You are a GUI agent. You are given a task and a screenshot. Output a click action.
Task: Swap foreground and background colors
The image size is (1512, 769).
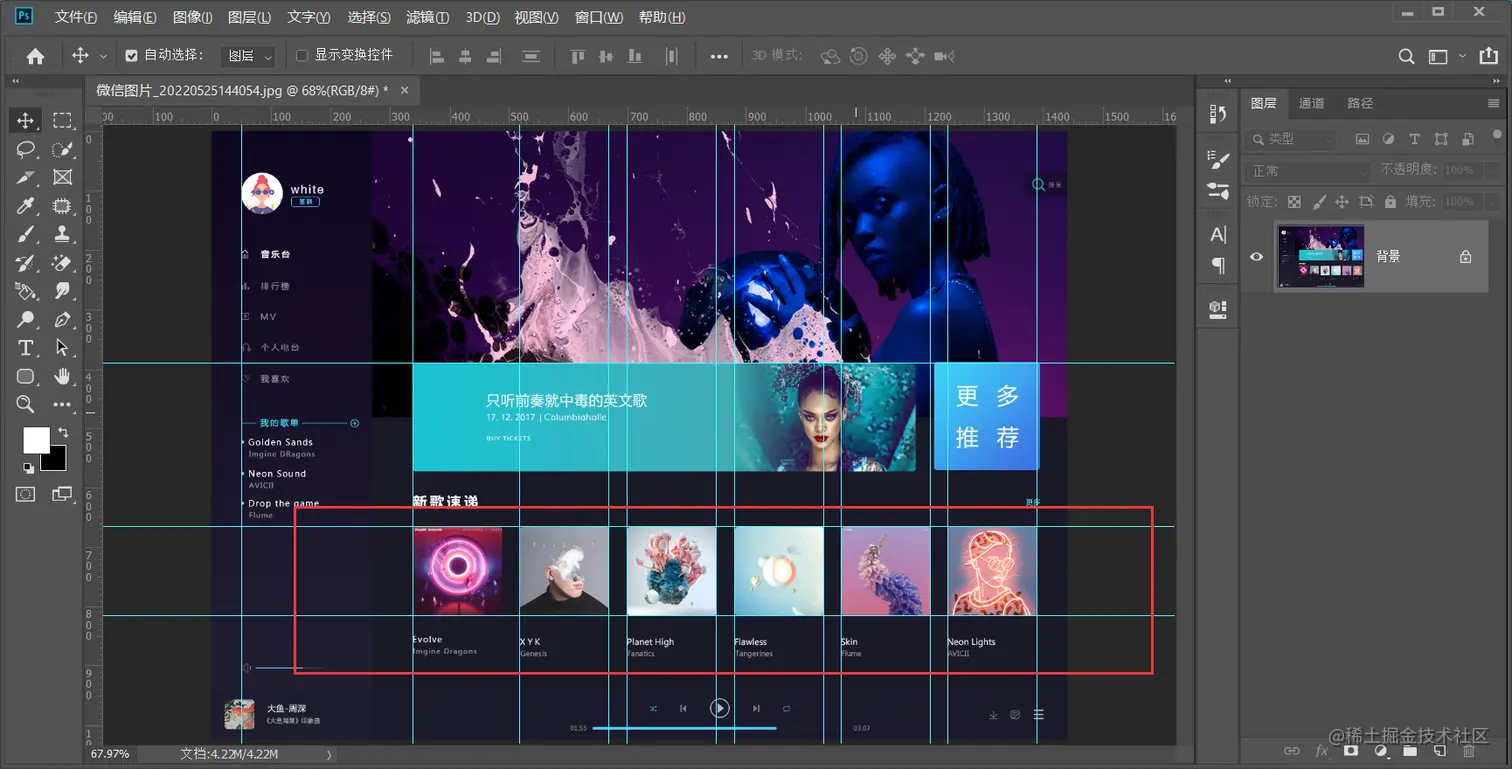coord(63,432)
